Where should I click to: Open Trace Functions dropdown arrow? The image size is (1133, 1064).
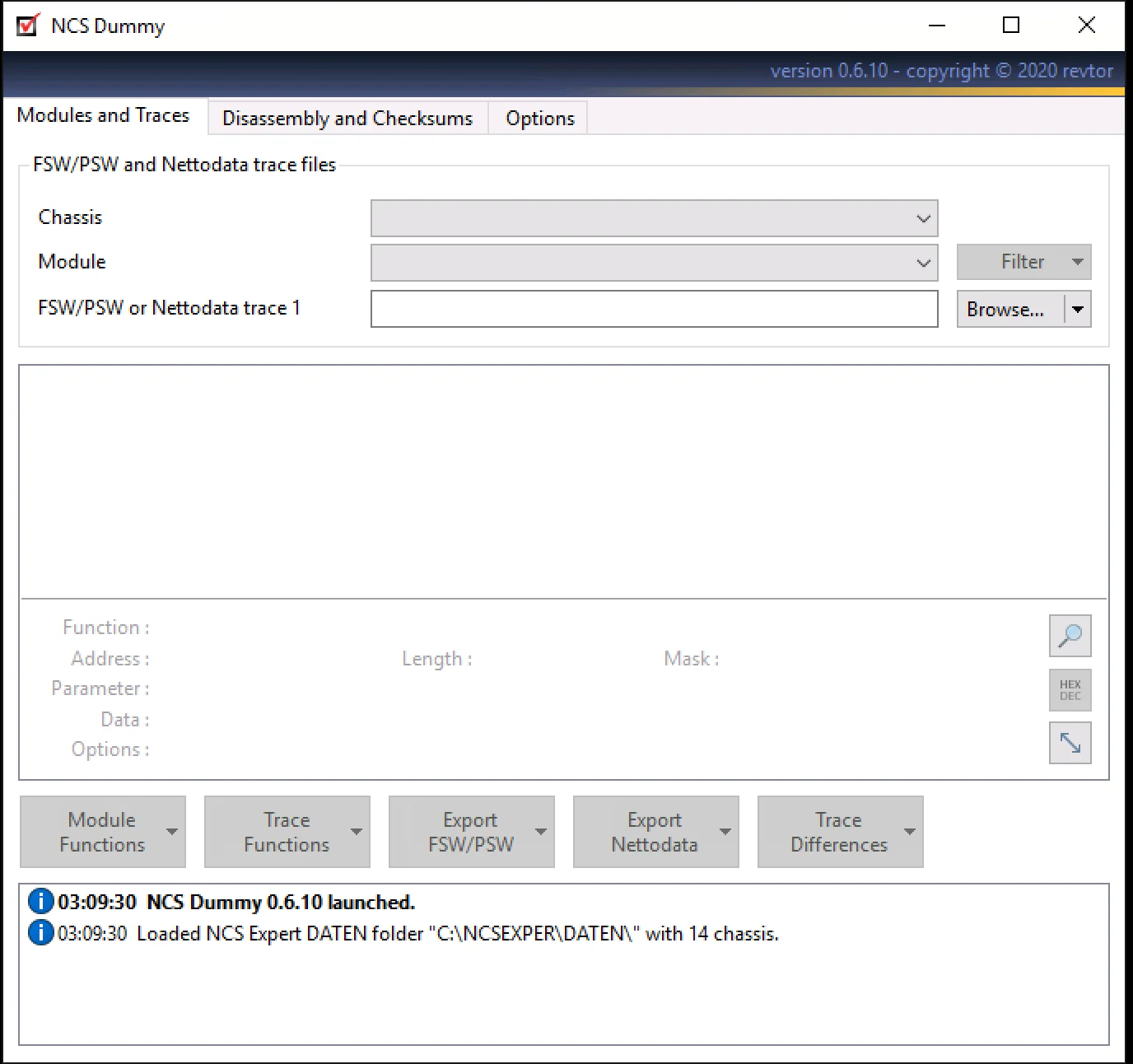357,832
